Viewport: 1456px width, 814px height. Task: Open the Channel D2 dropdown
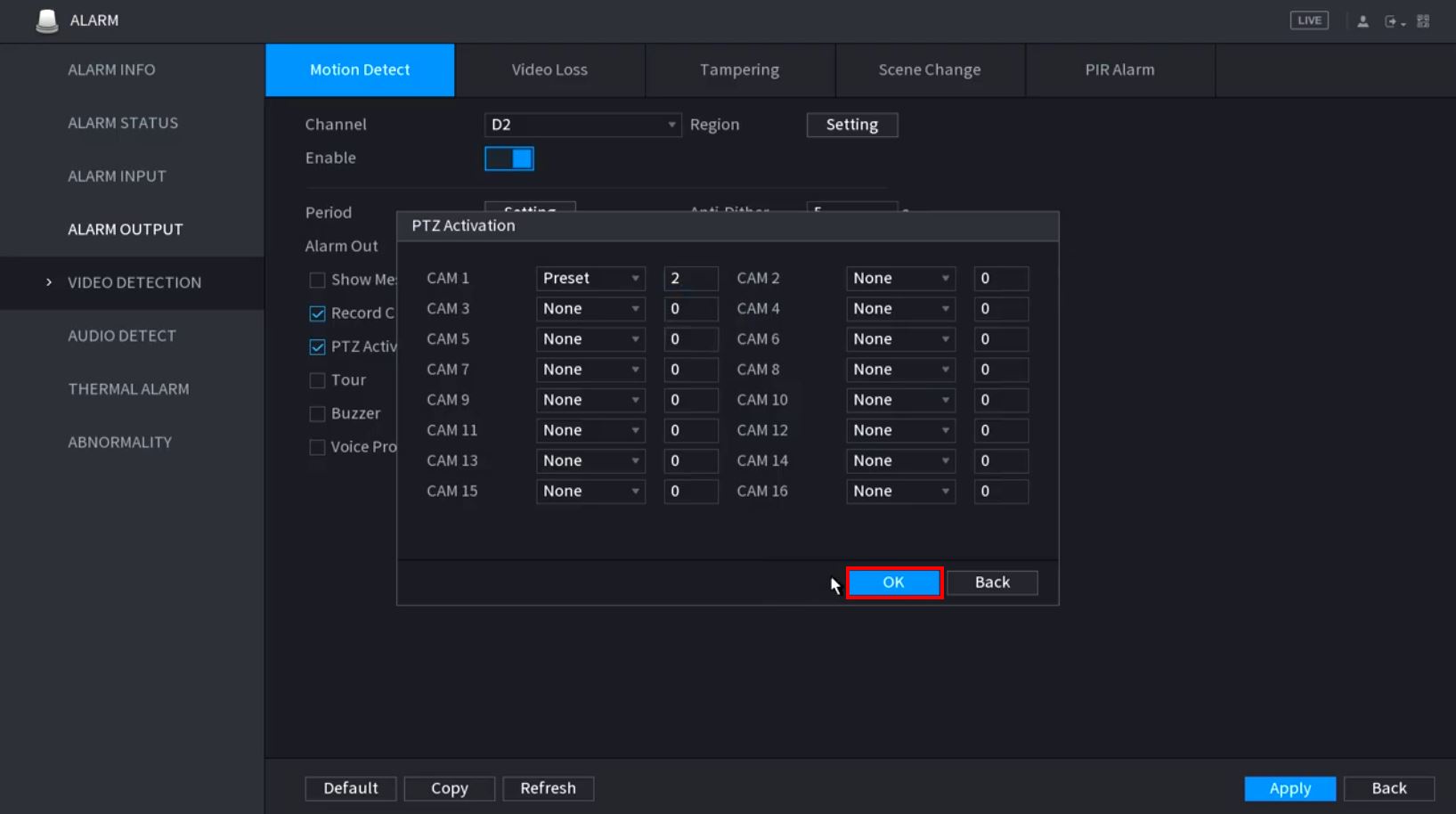click(x=582, y=125)
